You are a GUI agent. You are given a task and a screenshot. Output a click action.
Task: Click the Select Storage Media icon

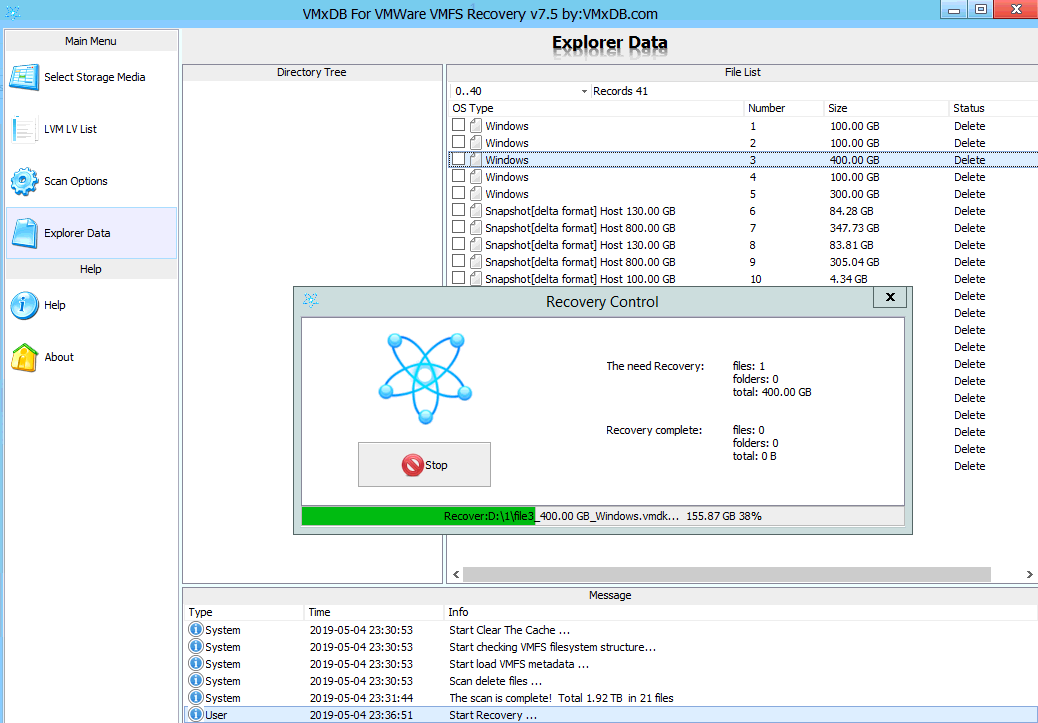click(24, 77)
